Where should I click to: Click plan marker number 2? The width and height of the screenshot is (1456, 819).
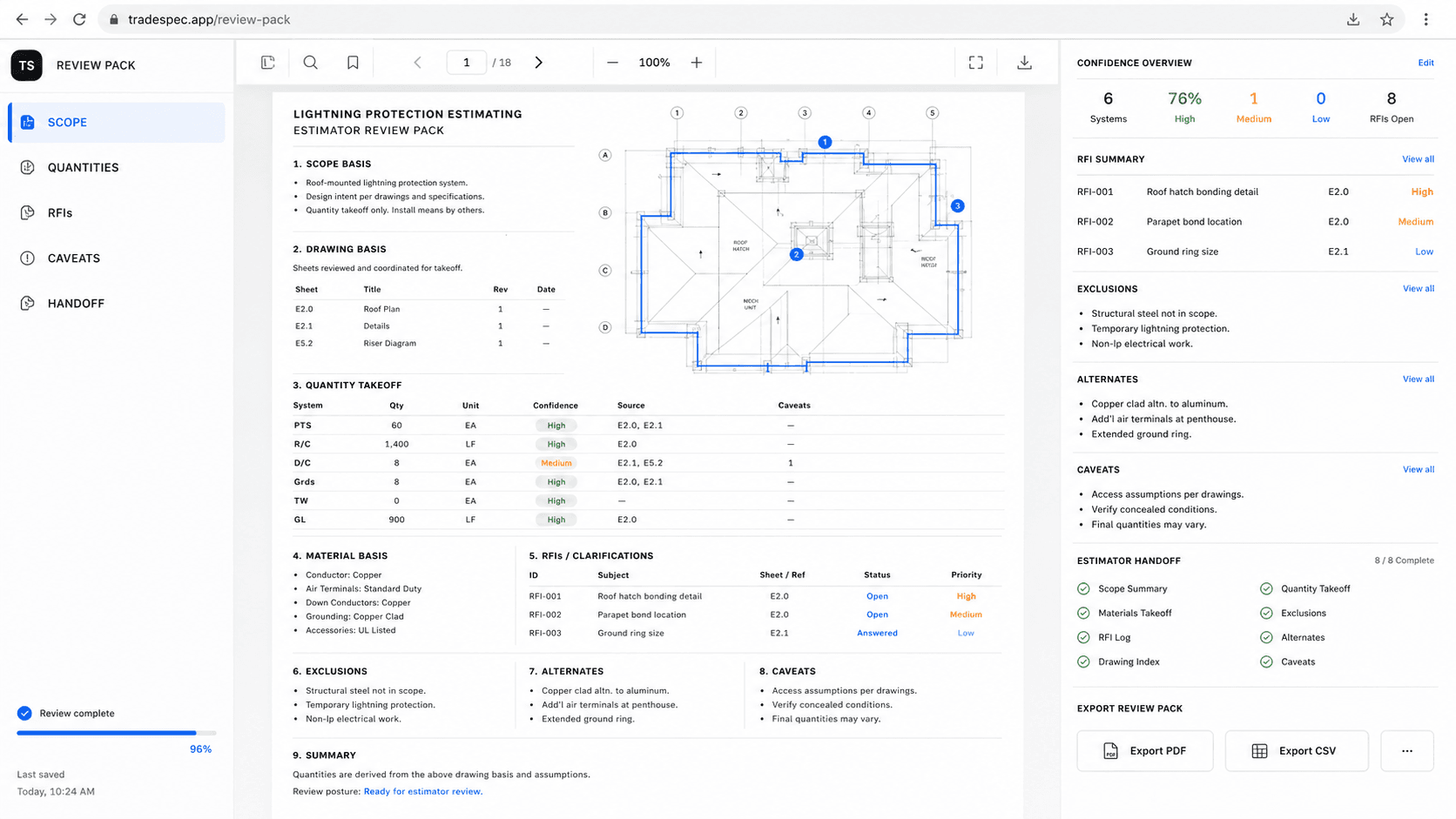[x=796, y=254]
